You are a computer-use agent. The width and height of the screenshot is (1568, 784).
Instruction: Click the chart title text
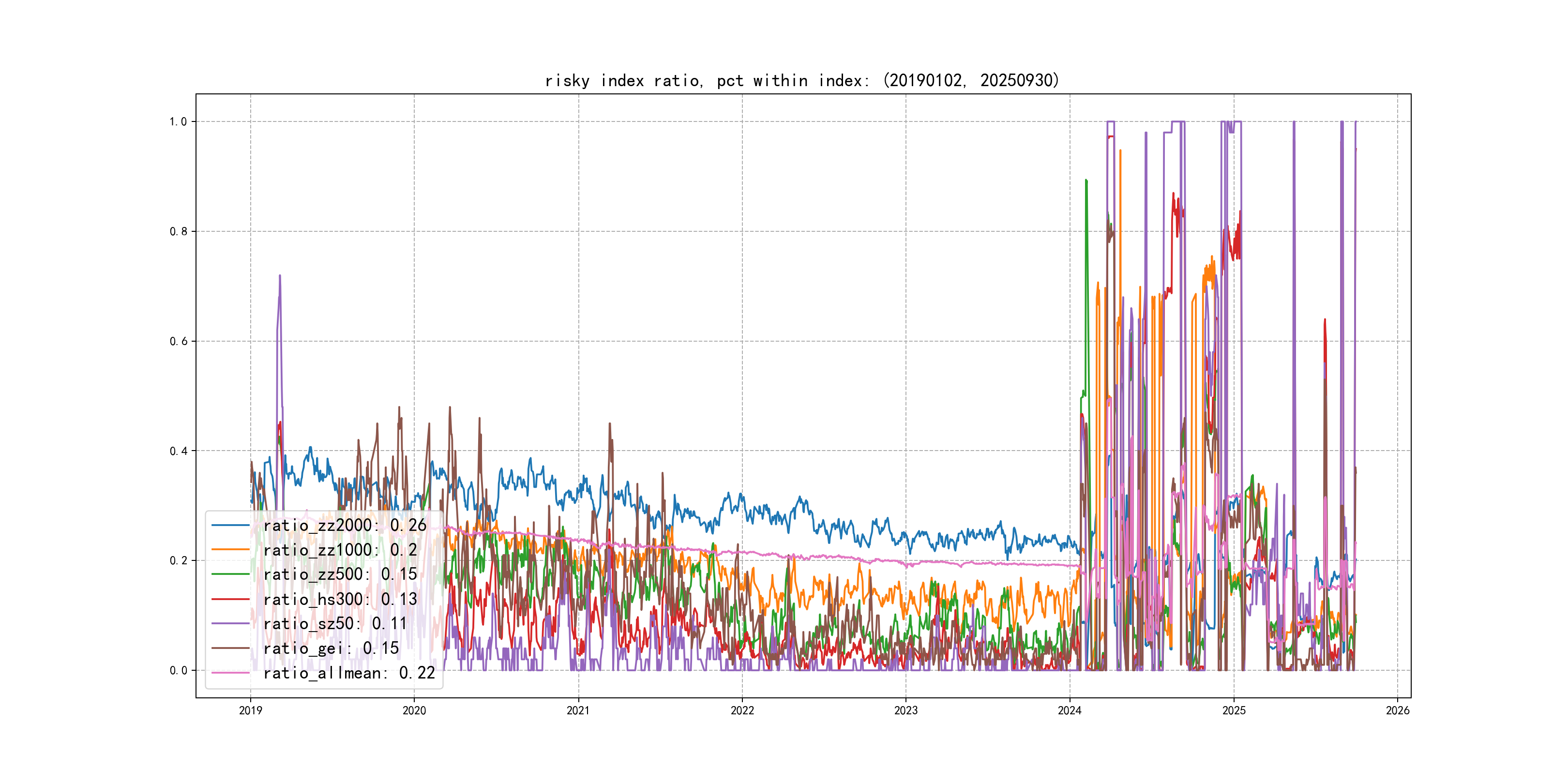(x=802, y=81)
